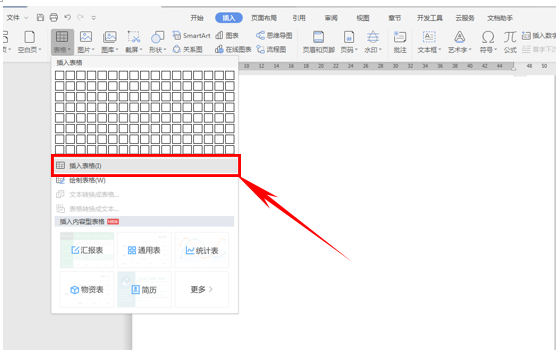Open the 云服务 tab

[465, 18]
